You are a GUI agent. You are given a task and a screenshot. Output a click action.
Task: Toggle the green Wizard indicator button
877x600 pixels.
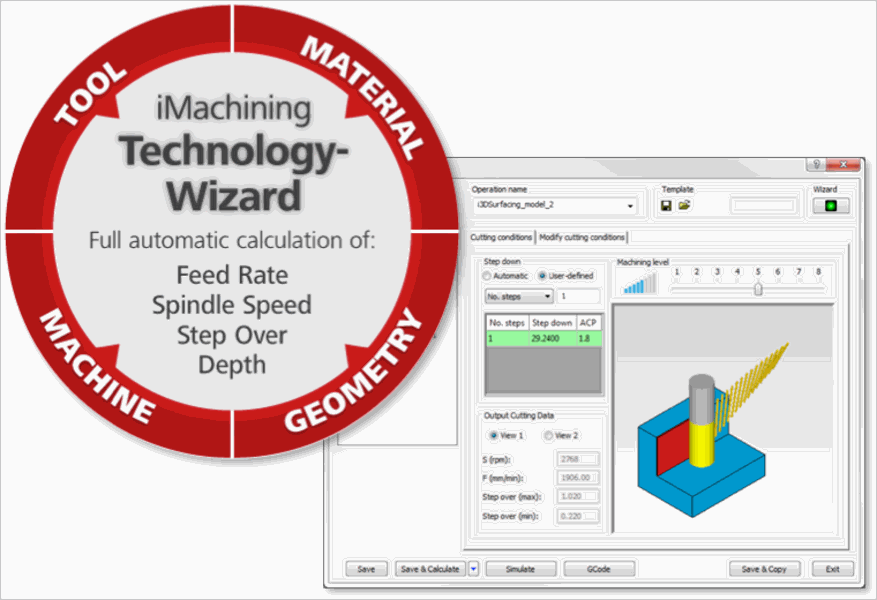(x=830, y=205)
